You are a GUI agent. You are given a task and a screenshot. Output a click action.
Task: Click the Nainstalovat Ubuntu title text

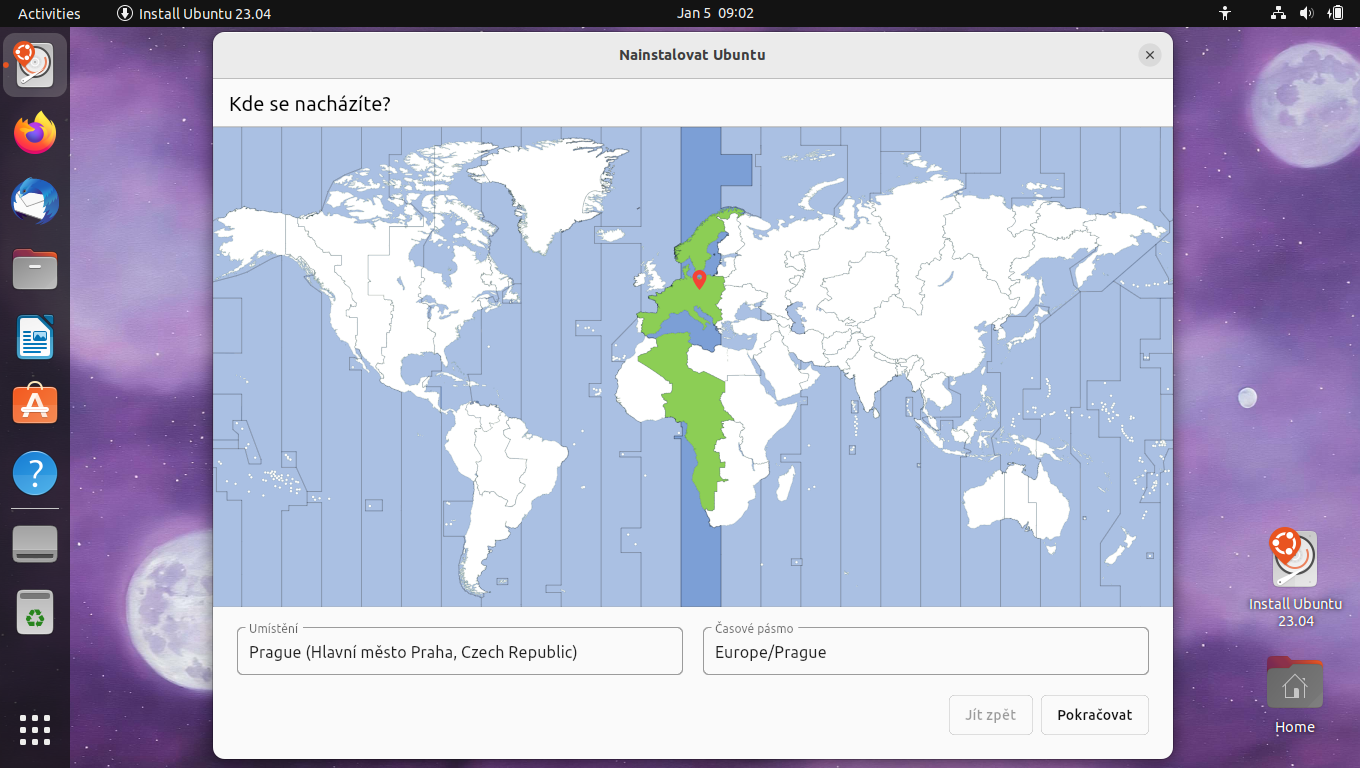(692, 55)
